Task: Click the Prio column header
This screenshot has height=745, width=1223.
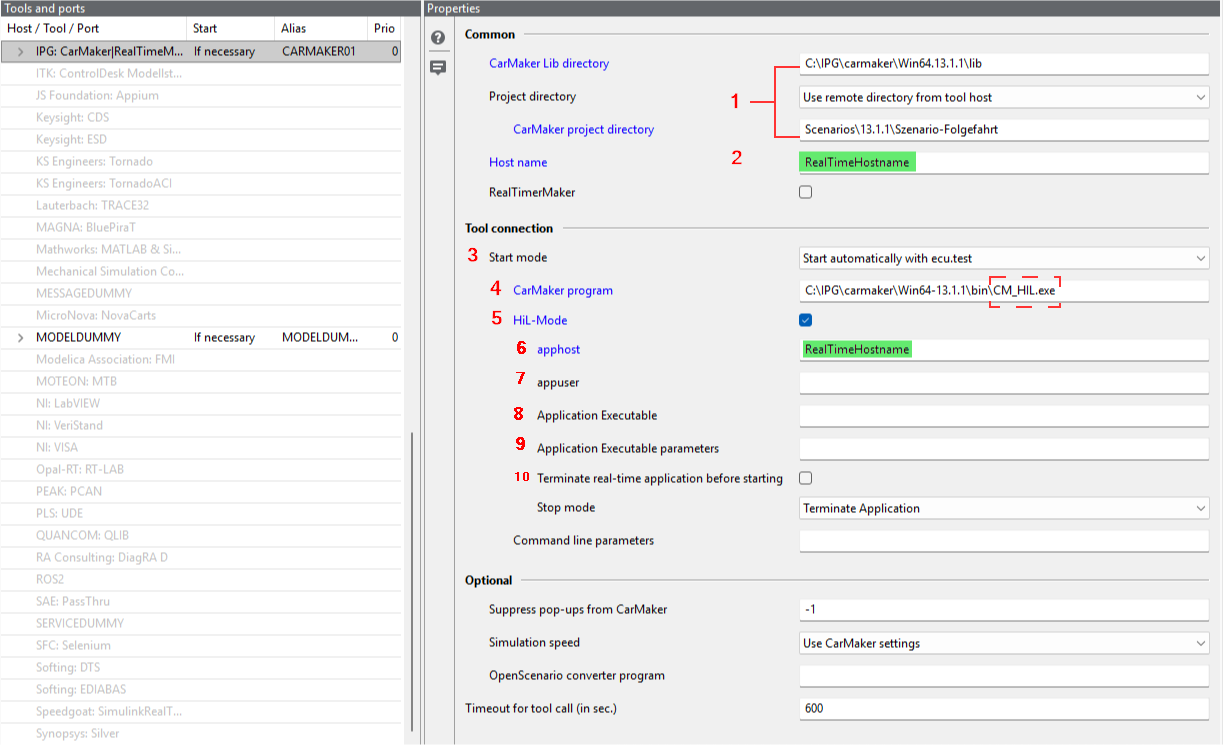Action: pyautogui.click(x=384, y=29)
